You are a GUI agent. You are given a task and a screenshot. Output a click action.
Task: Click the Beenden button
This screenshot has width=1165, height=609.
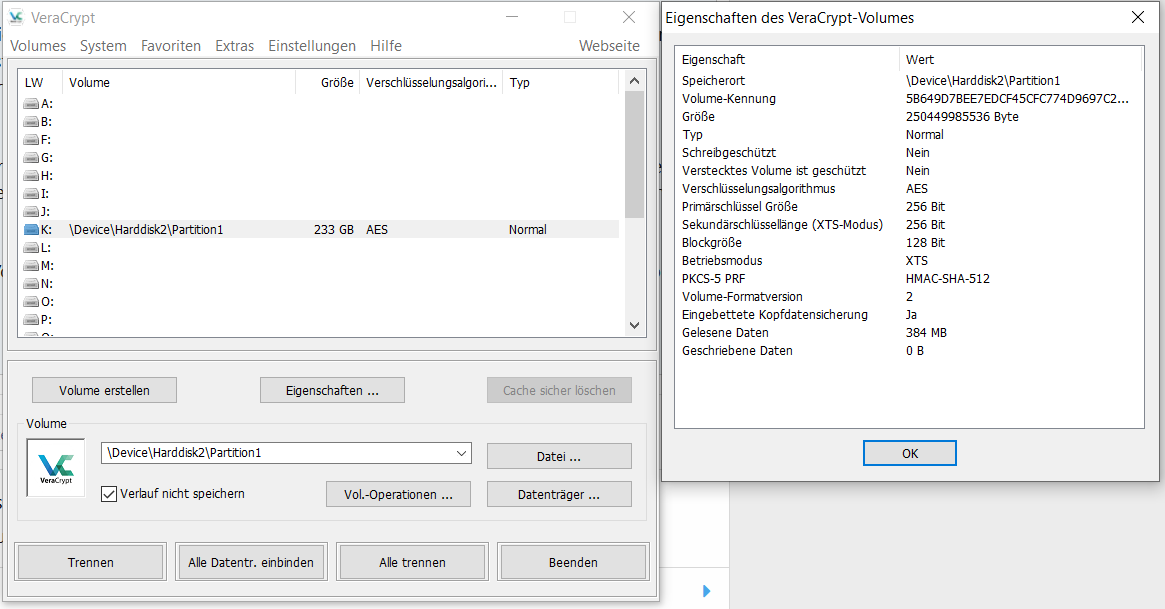tap(574, 562)
